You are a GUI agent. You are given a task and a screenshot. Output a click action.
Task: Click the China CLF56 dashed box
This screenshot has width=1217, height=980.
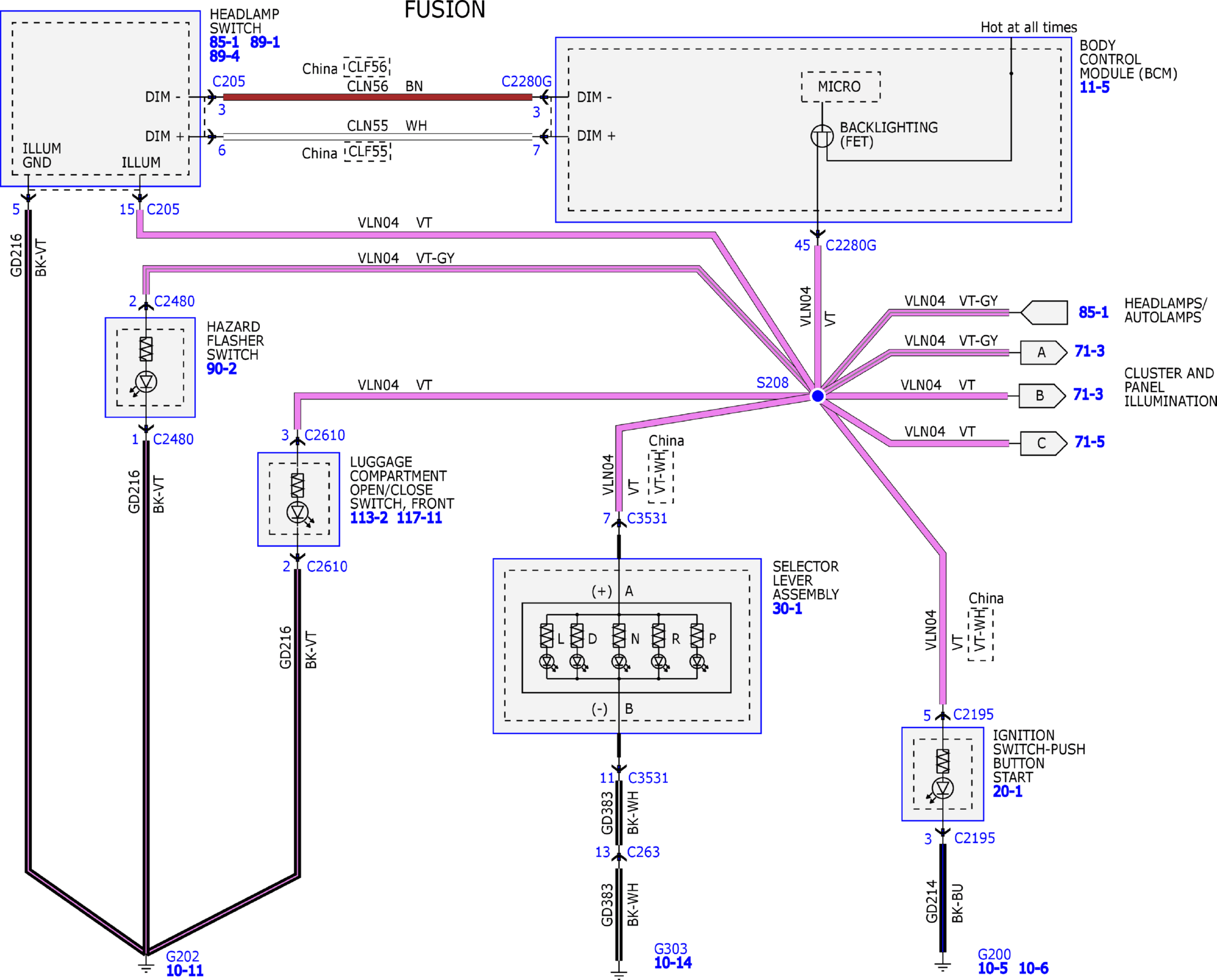pyautogui.click(x=367, y=67)
